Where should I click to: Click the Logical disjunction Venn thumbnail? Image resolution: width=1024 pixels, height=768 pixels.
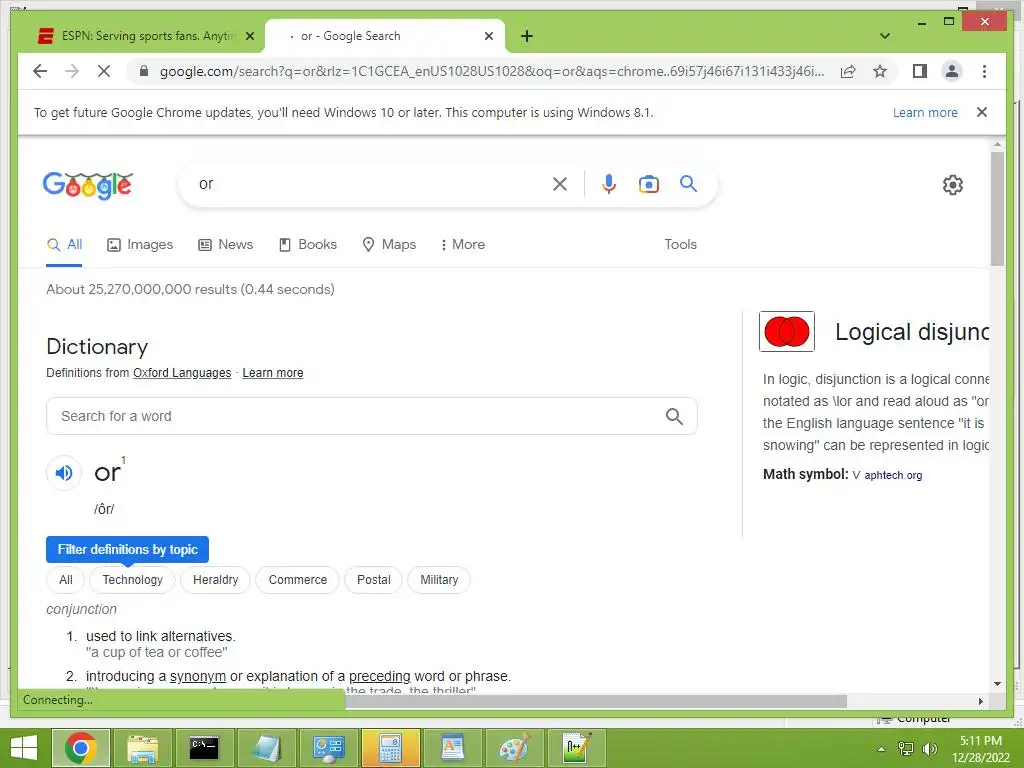[x=786, y=332]
